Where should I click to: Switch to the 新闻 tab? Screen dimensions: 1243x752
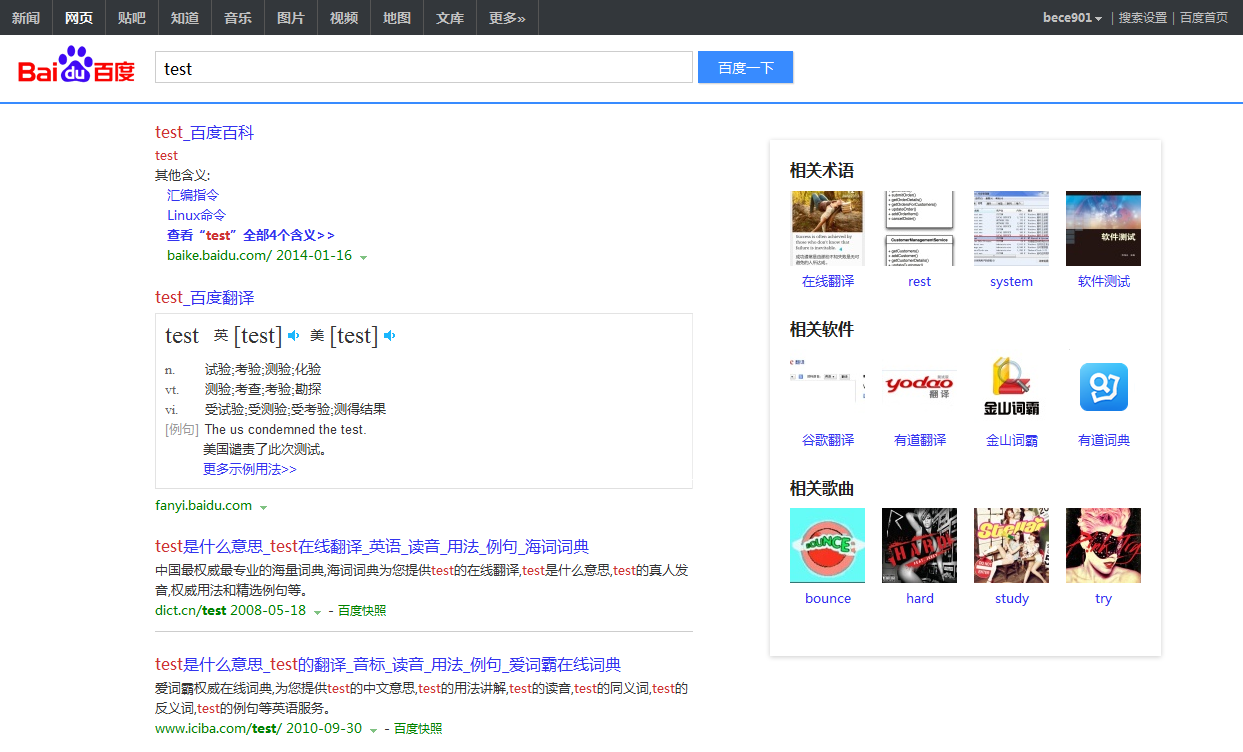click(x=26, y=17)
